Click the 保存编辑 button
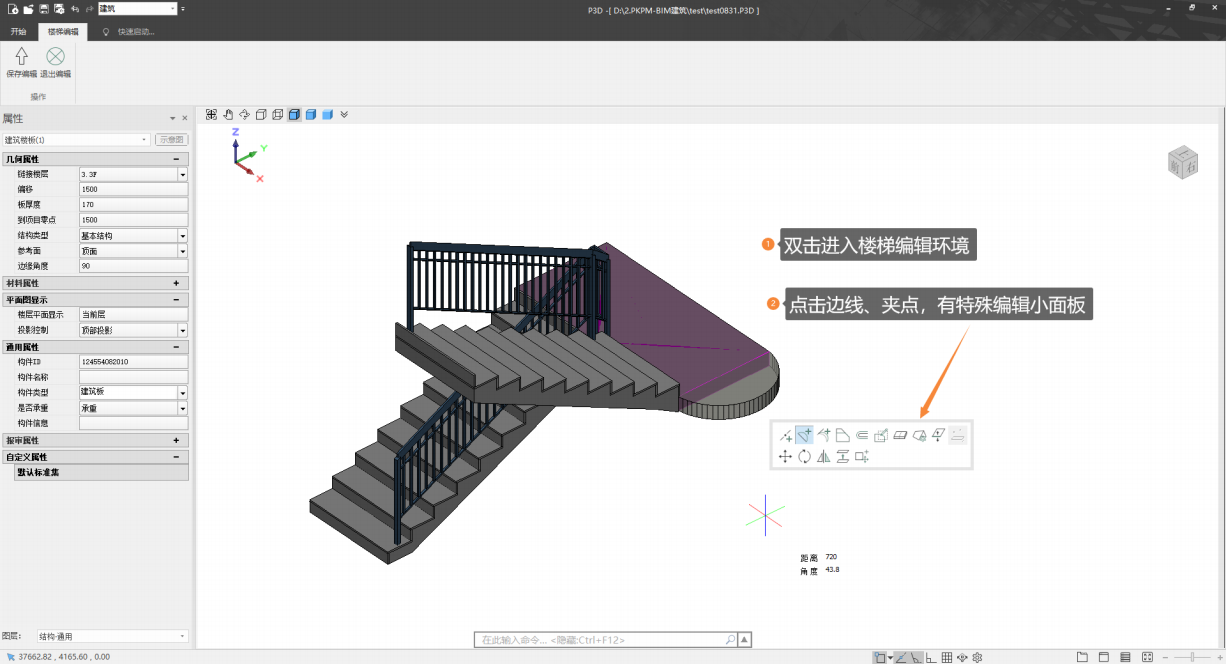1226x664 pixels. 21,62
